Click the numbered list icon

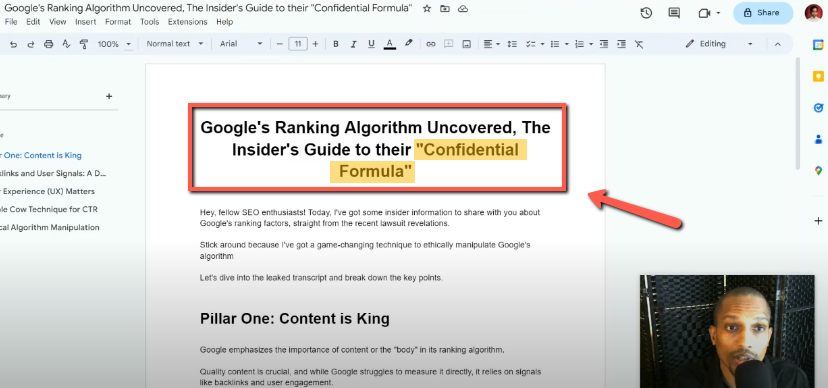tap(579, 44)
